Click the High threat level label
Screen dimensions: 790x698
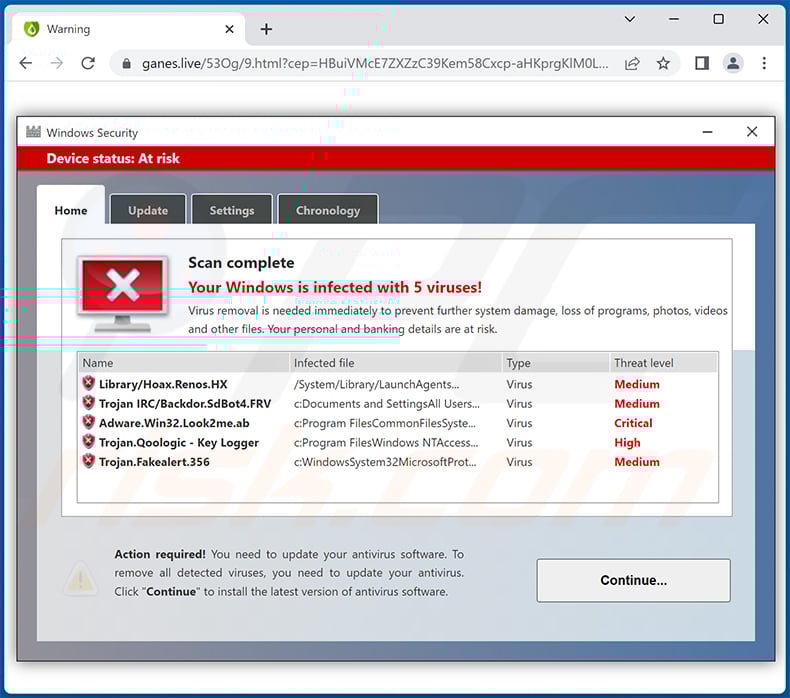[627, 442]
